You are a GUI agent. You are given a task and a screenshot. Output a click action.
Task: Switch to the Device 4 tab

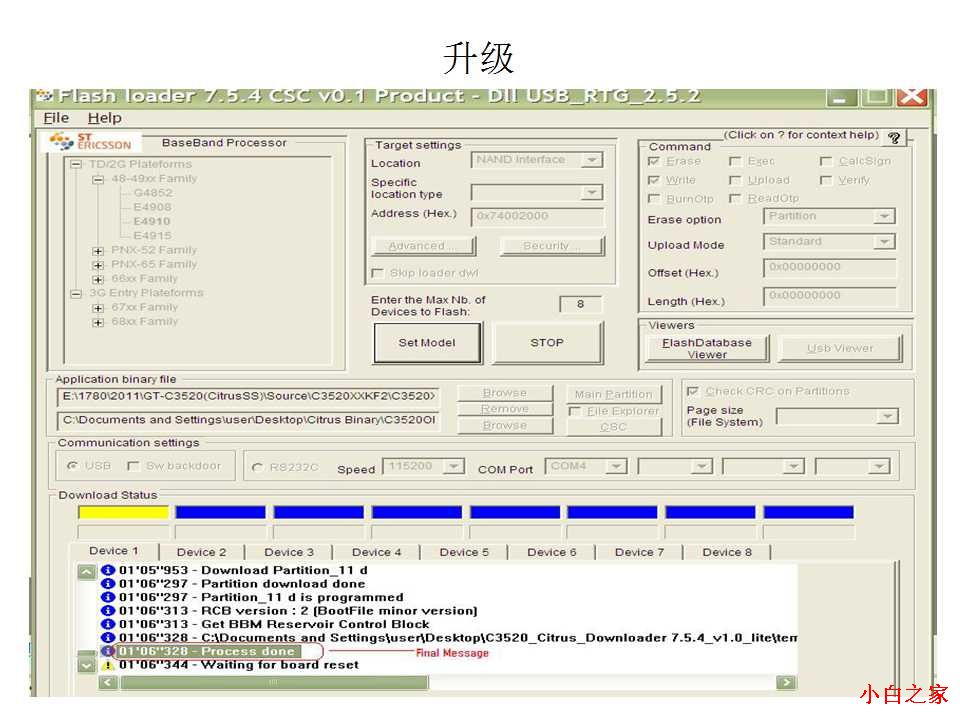point(377,552)
